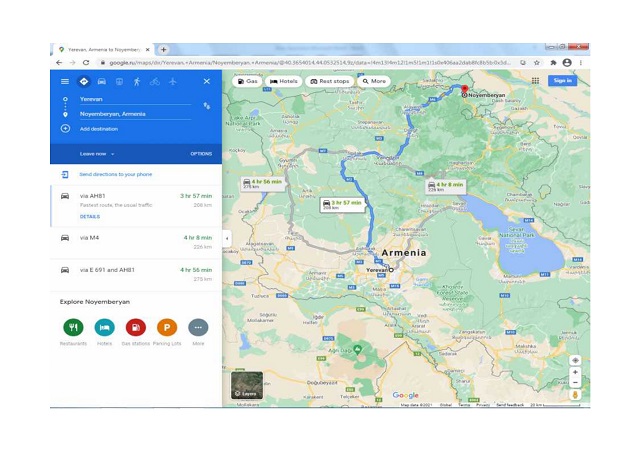The height and width of the screenshot is (452, 640).
Task: Close the directions panel
Action: tap(207, 81)
